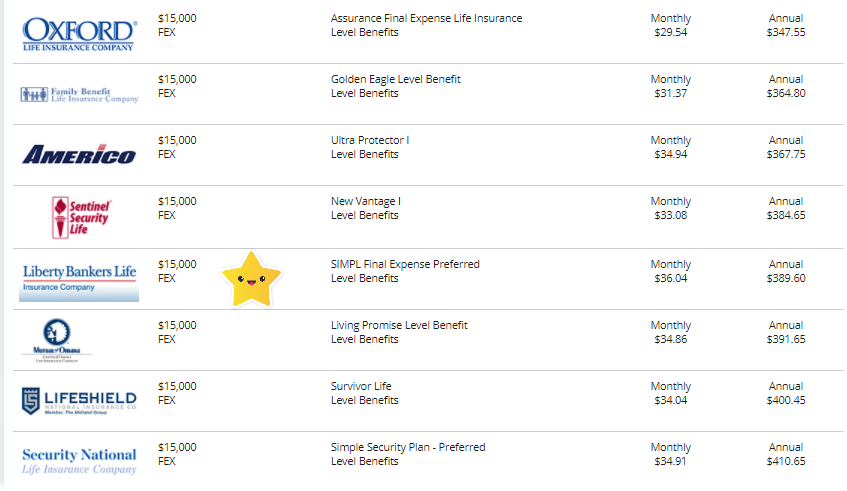This screenshot has height=491, width=847.
Task: Select the Family Benefit Life Insurance logo
Action: (x=79, y=95)
